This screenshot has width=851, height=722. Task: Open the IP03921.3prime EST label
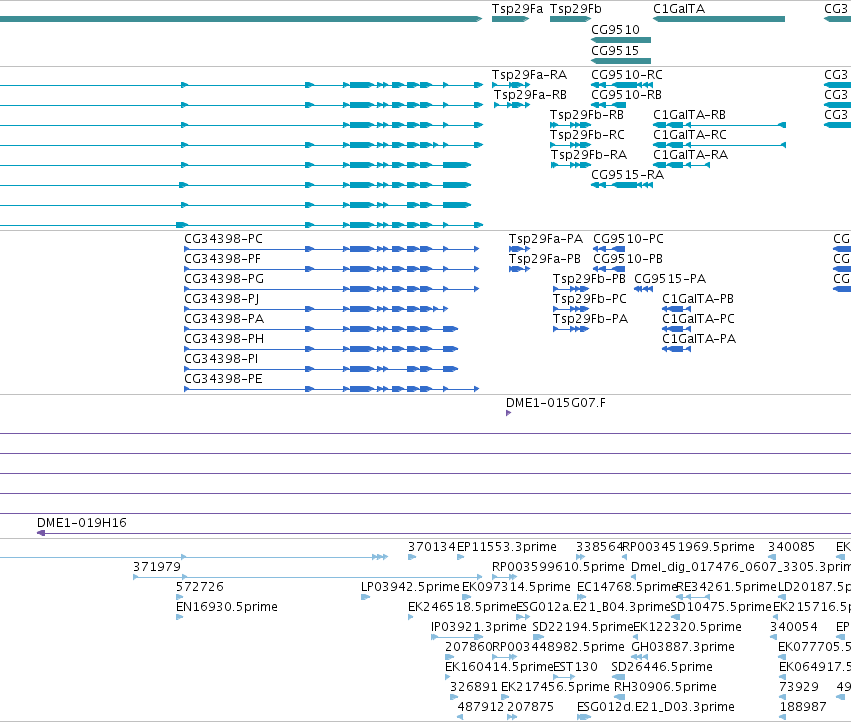[x=478, y=627]
